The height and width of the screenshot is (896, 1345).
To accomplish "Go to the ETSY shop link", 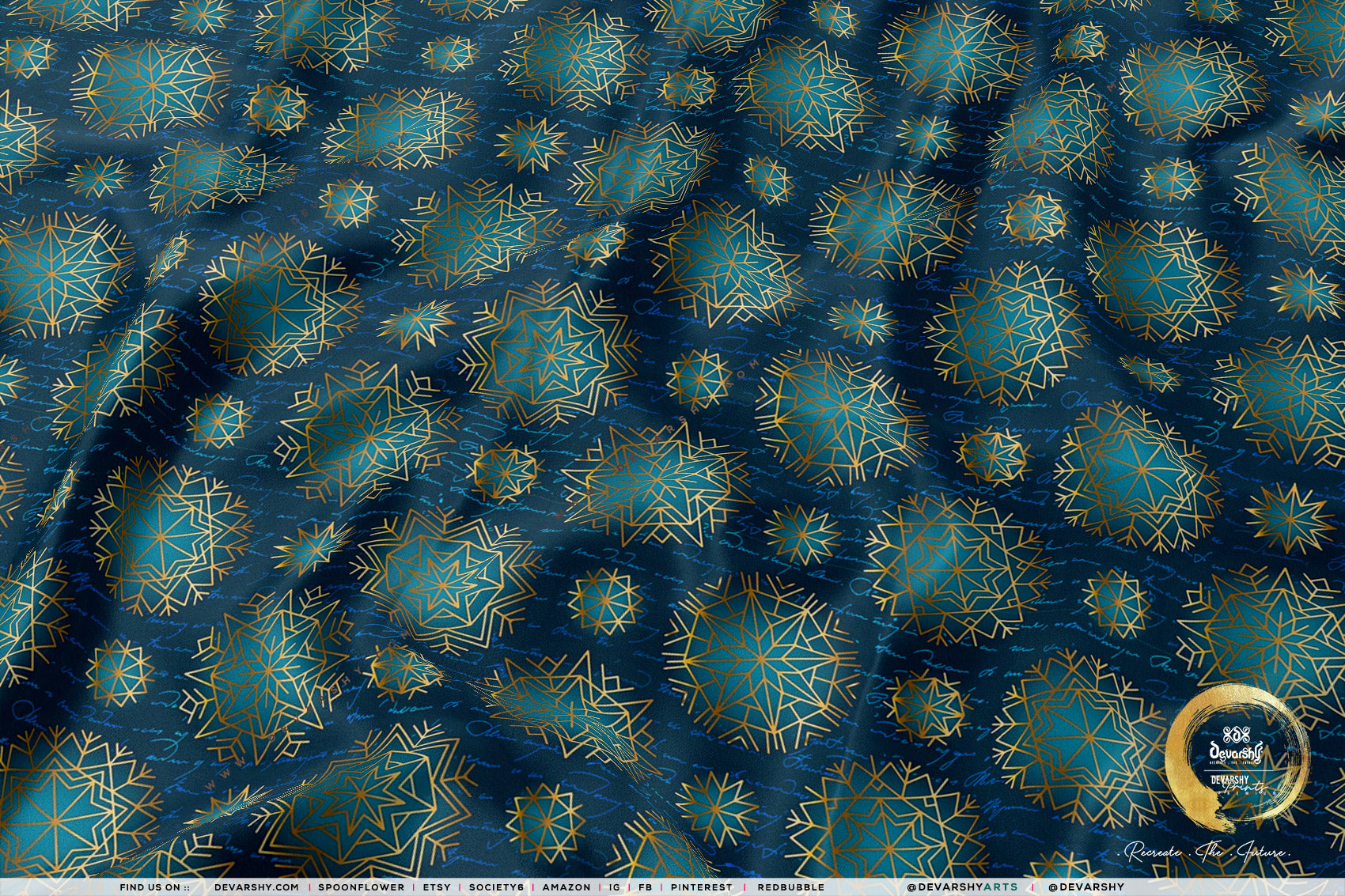I will 436,887.
